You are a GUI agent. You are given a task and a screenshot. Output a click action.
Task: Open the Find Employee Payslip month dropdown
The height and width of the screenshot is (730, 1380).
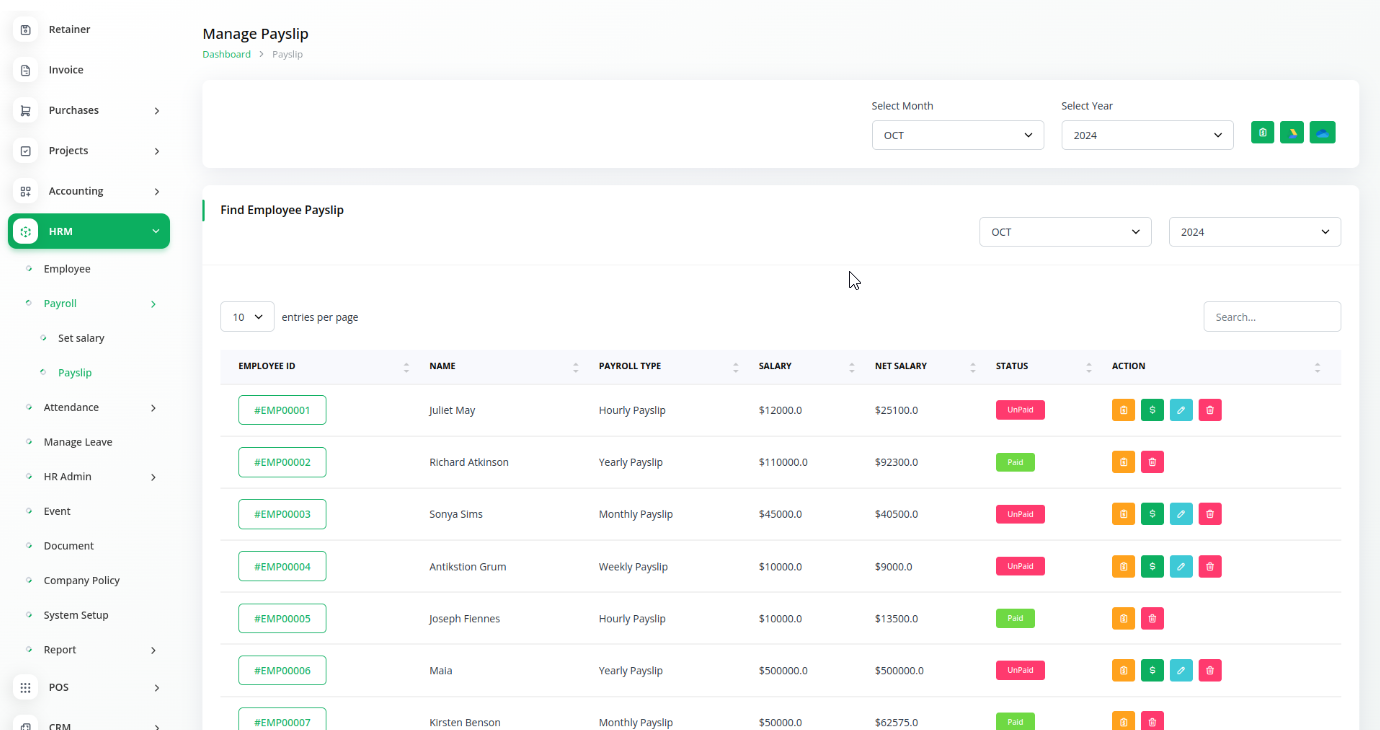click(x=1065, y=232)
